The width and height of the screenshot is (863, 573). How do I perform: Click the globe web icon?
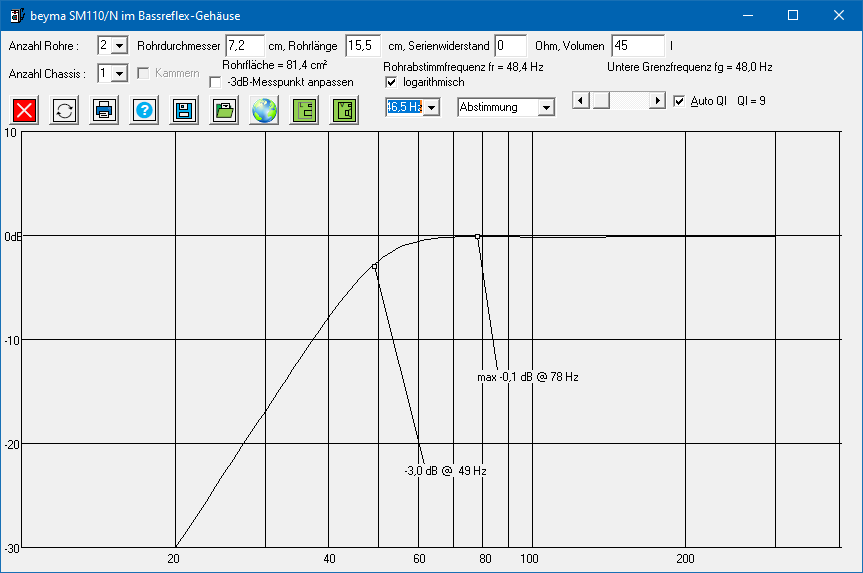[x=264, y=110]
